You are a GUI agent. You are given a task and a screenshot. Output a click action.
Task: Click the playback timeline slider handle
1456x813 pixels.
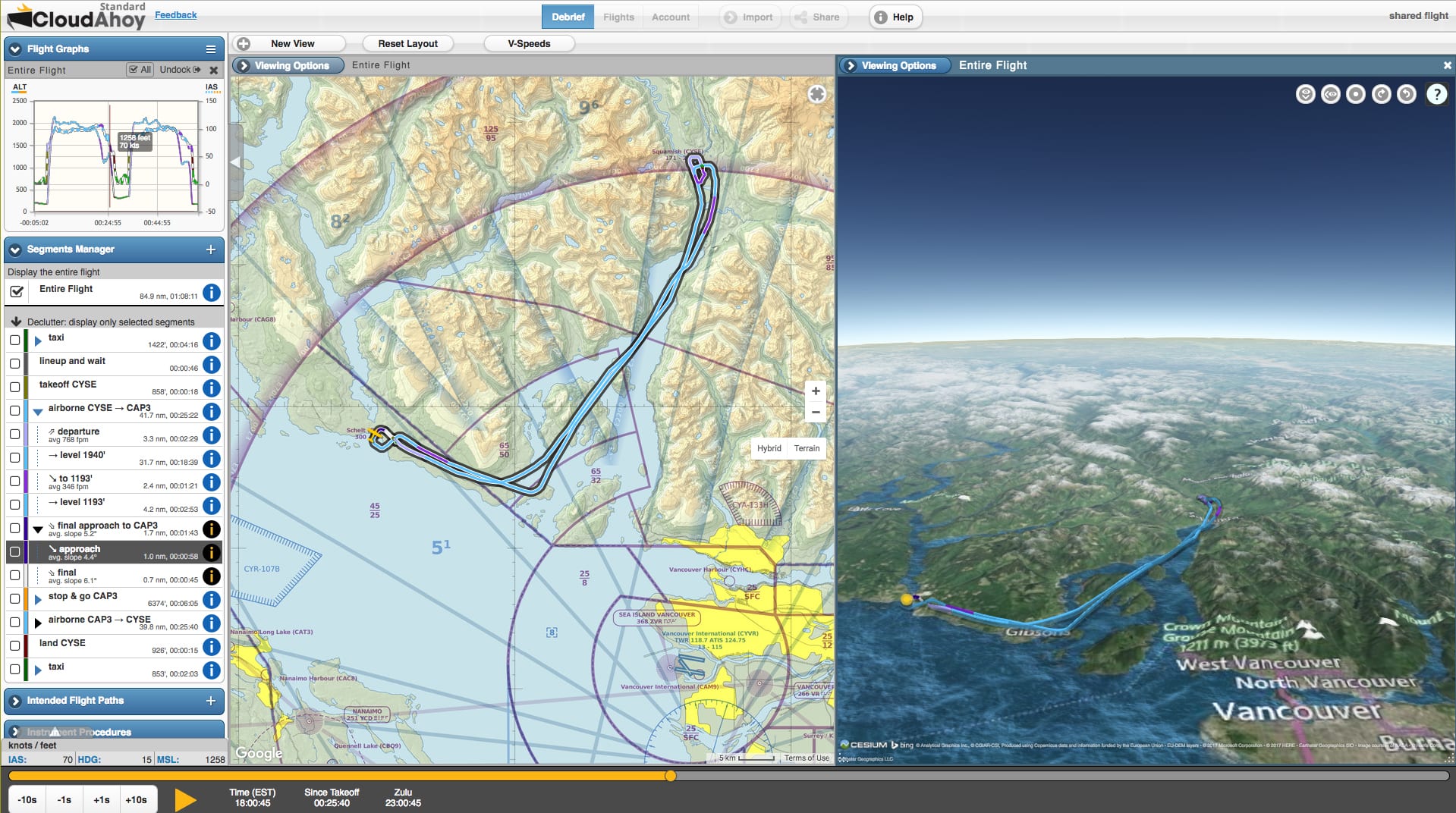tap(670, 776)
